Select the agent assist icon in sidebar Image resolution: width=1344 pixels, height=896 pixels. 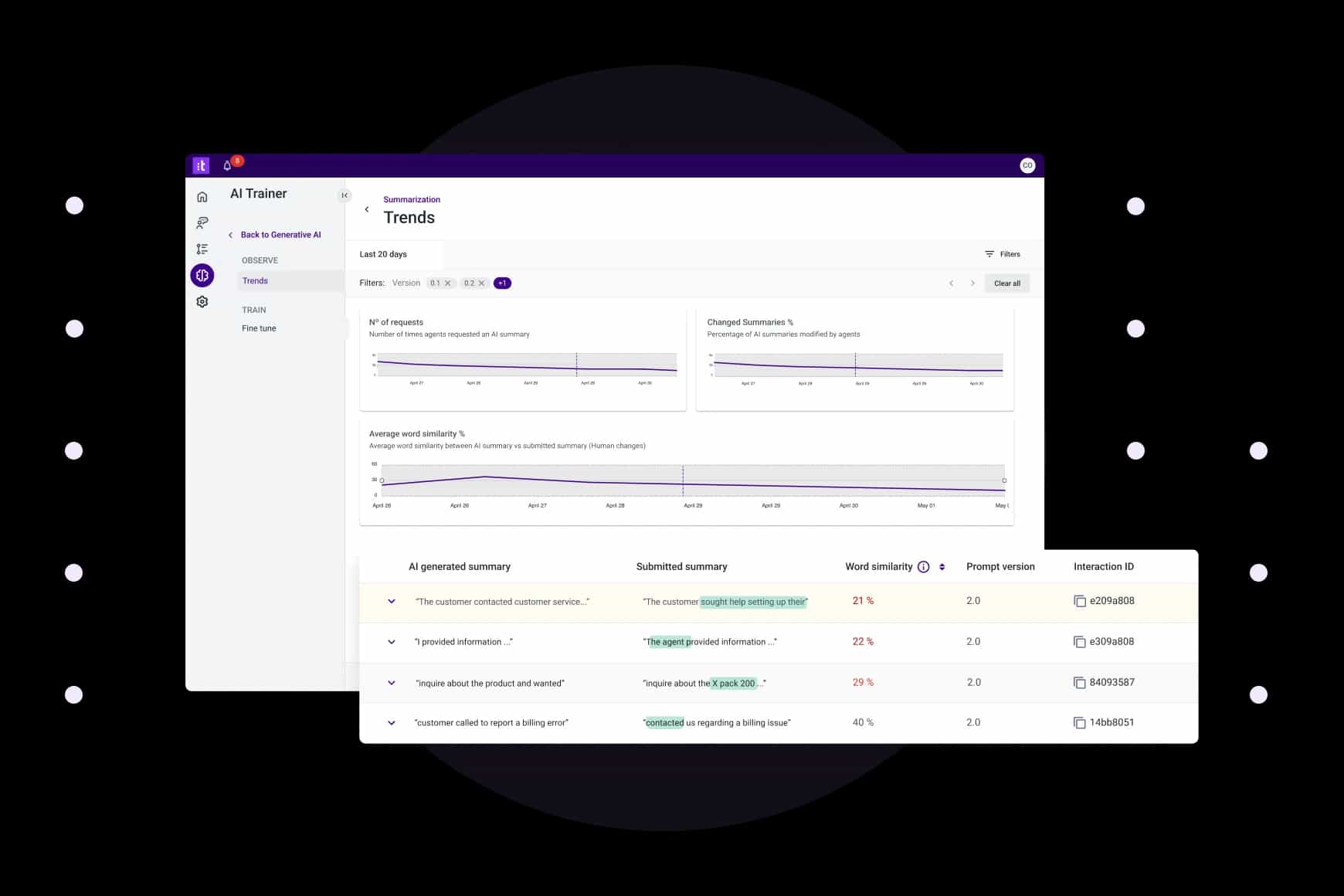click(202, 222)
